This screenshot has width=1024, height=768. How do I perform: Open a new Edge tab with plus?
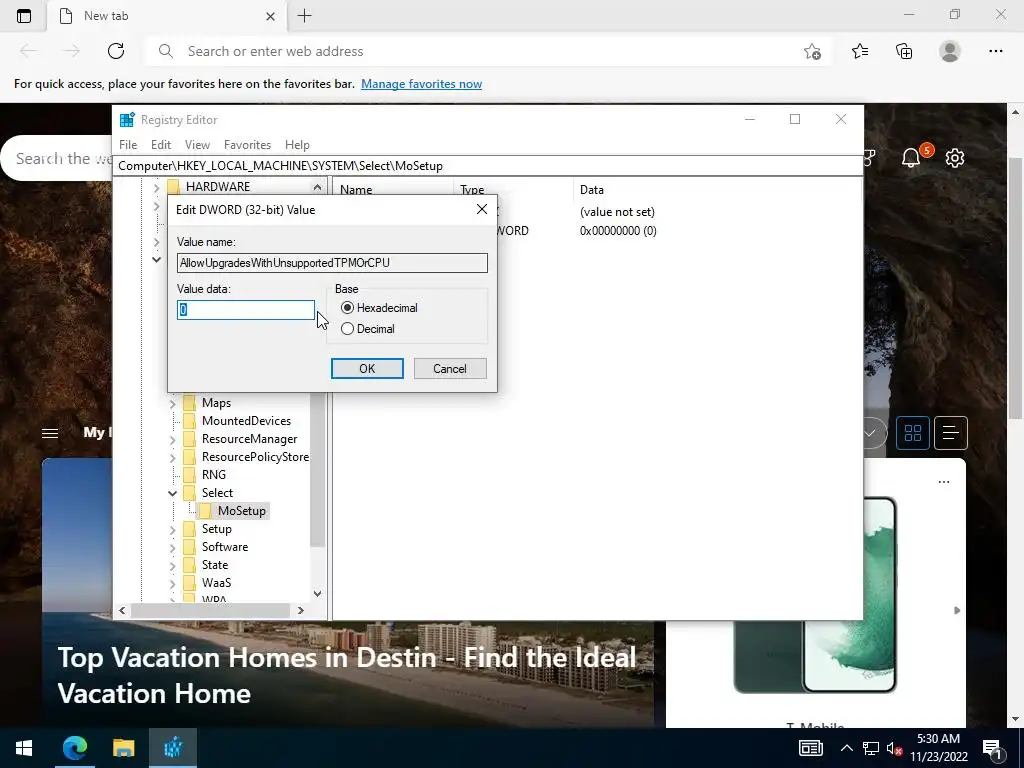pos(304,16)
